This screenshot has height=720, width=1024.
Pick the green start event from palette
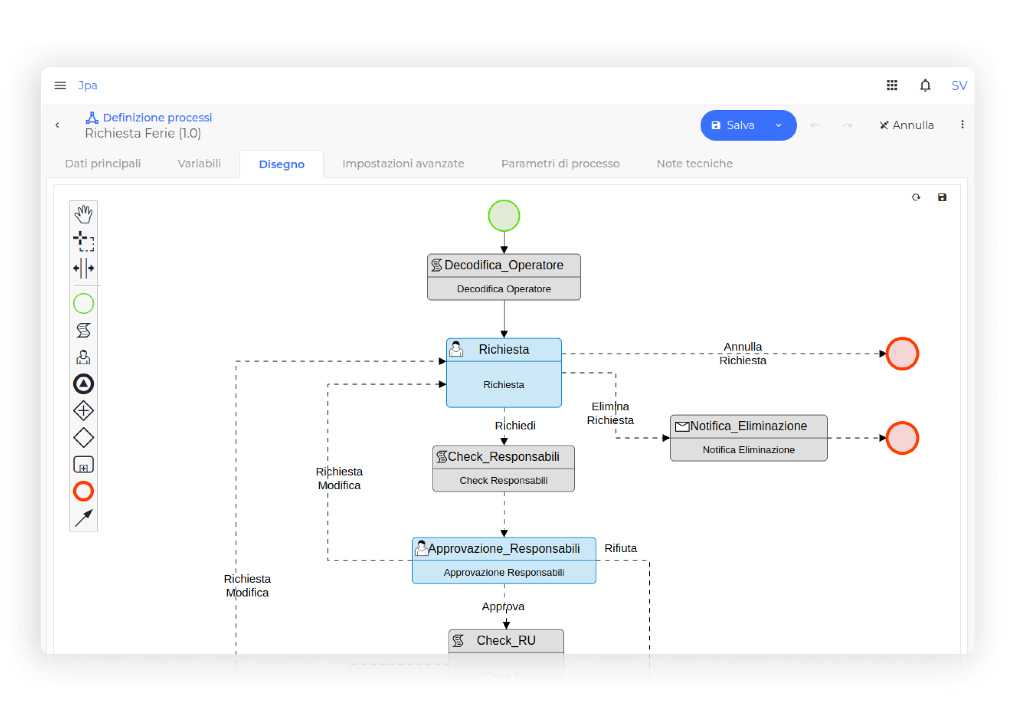(x=84, y=303)
